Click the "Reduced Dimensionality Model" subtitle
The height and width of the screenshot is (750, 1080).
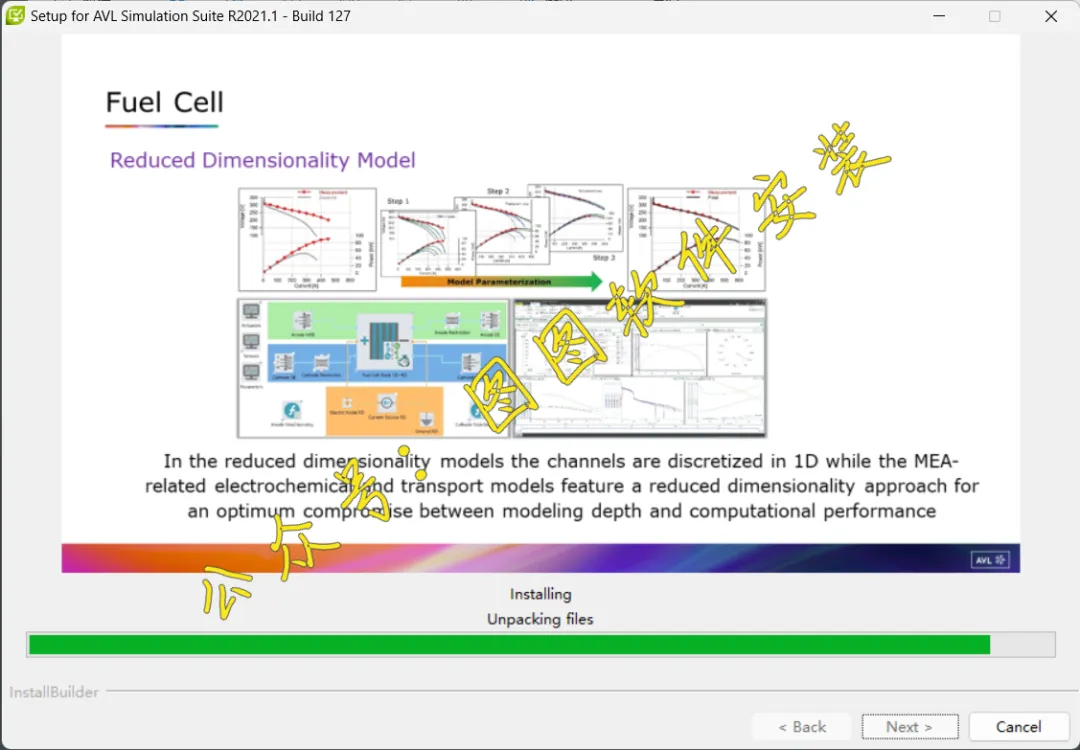click(262, 160)
